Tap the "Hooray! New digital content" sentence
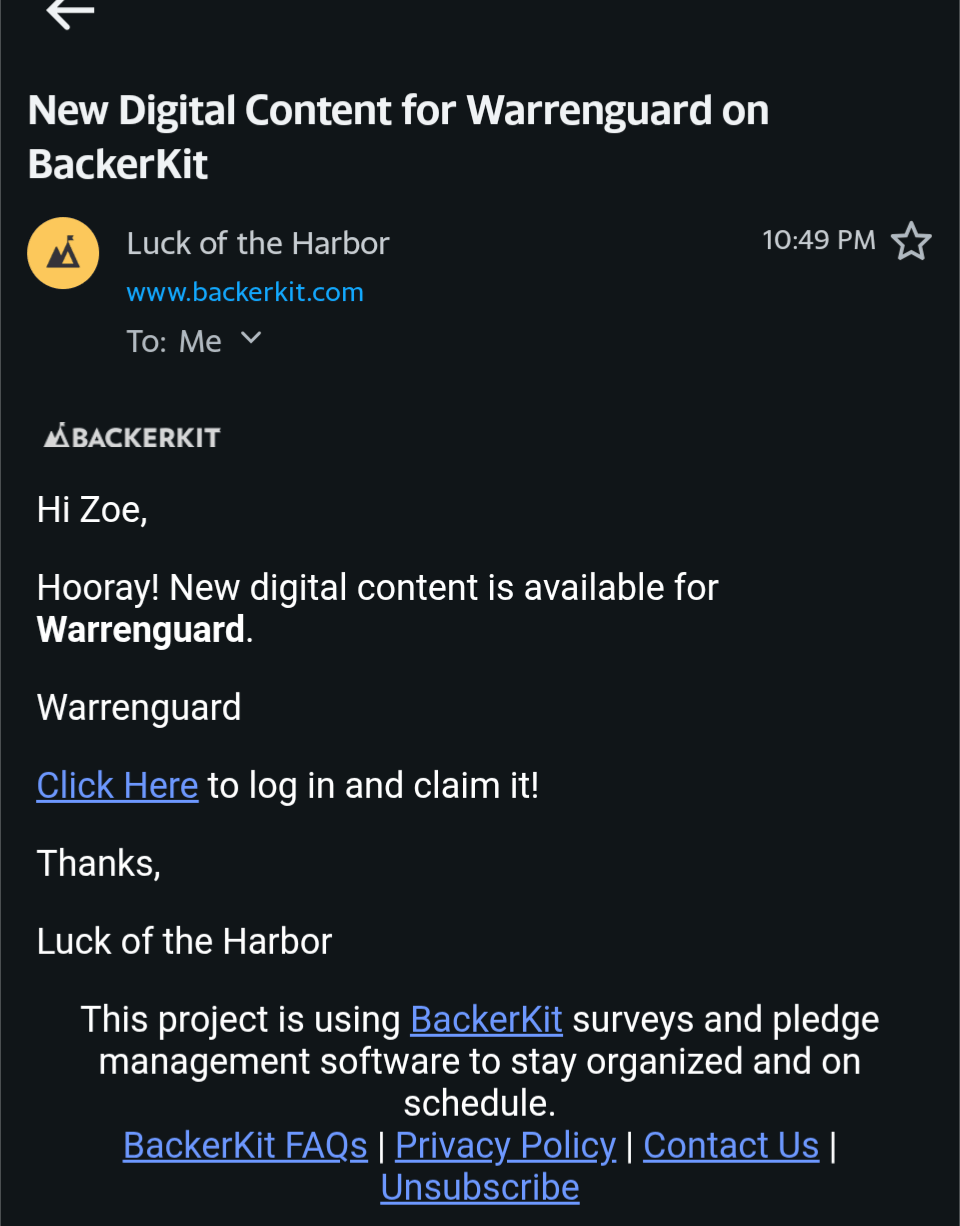This screenshot has width=960, height=1226. point(377,588)
